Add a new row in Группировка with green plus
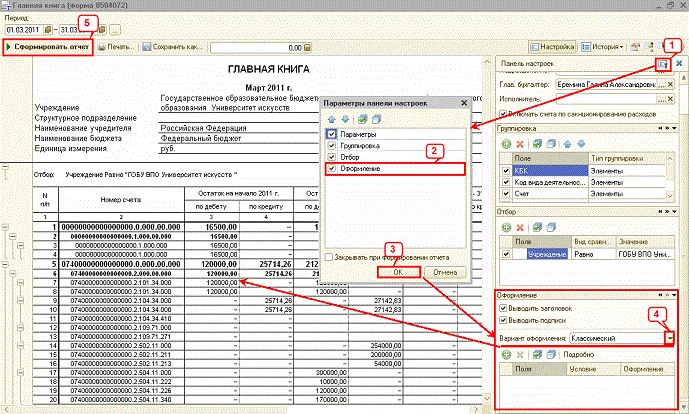Viewport: 689px width, 414px height. [507, 145]
